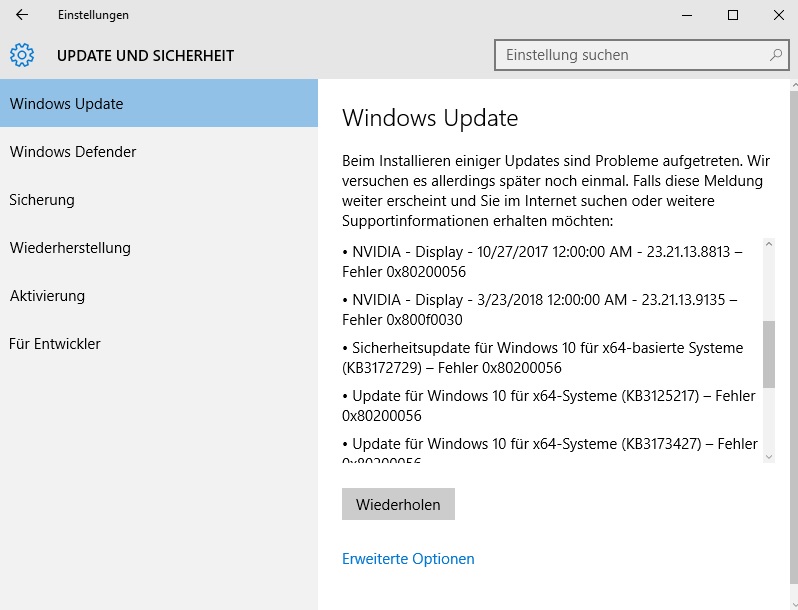Maximize the Einstellungen window
The image size is (798, 610).
click(733, 15)
